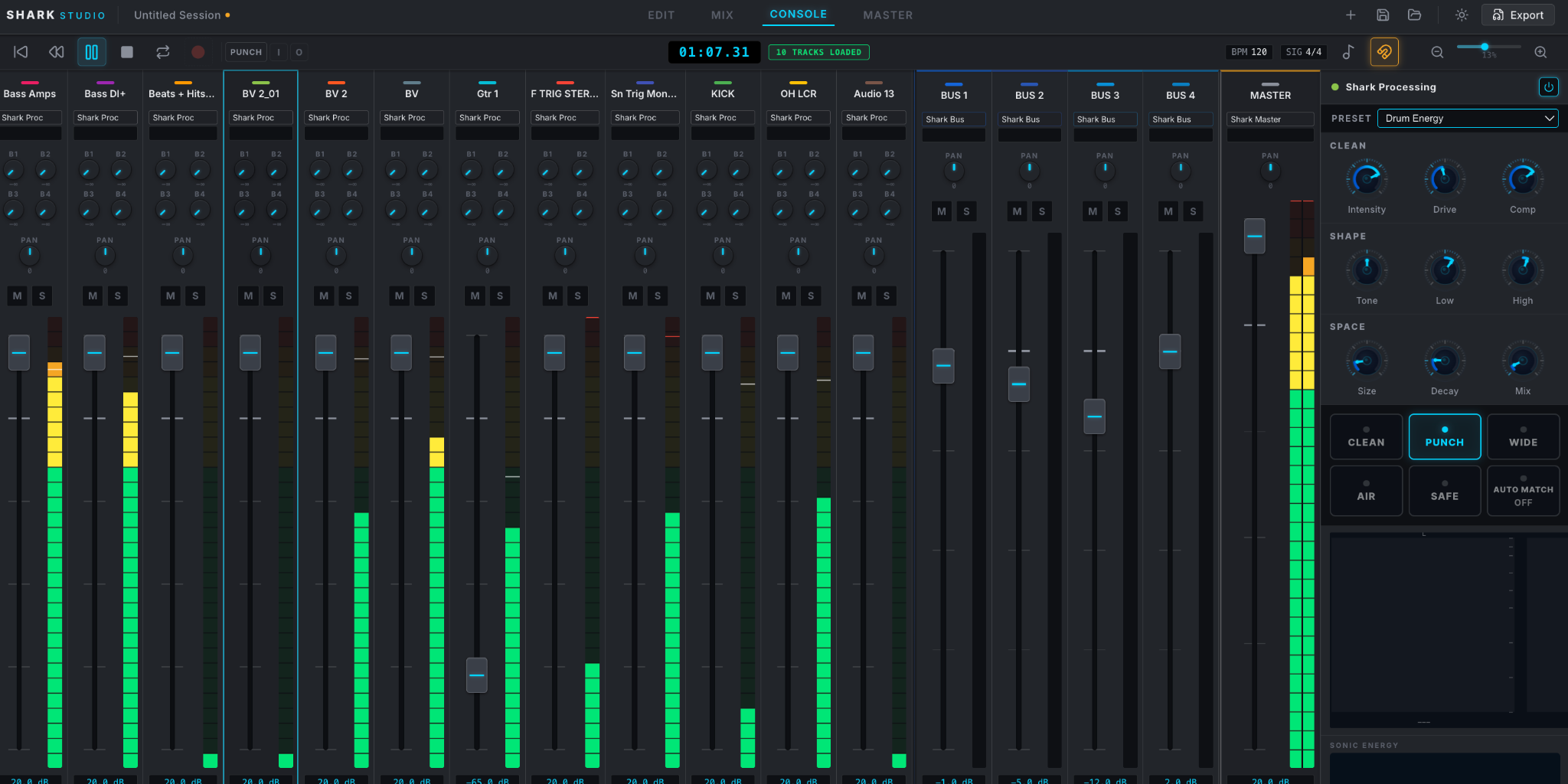Toggle the PUNCH transport button

[246, 52]
